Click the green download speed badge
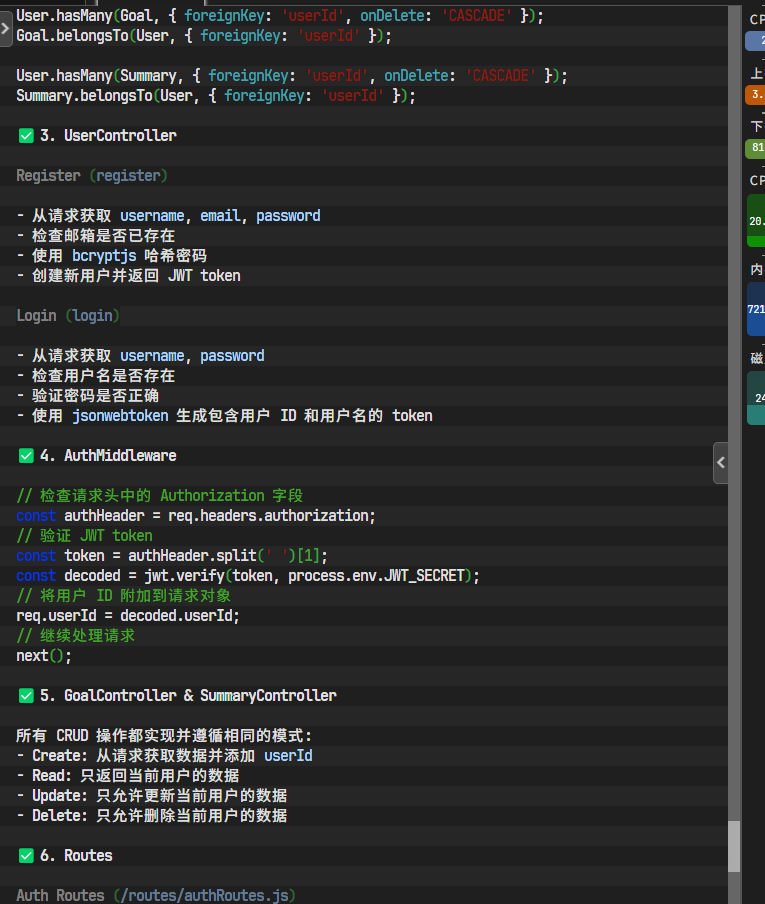Viewport: 765px width, 904px height. pos(756,148)
